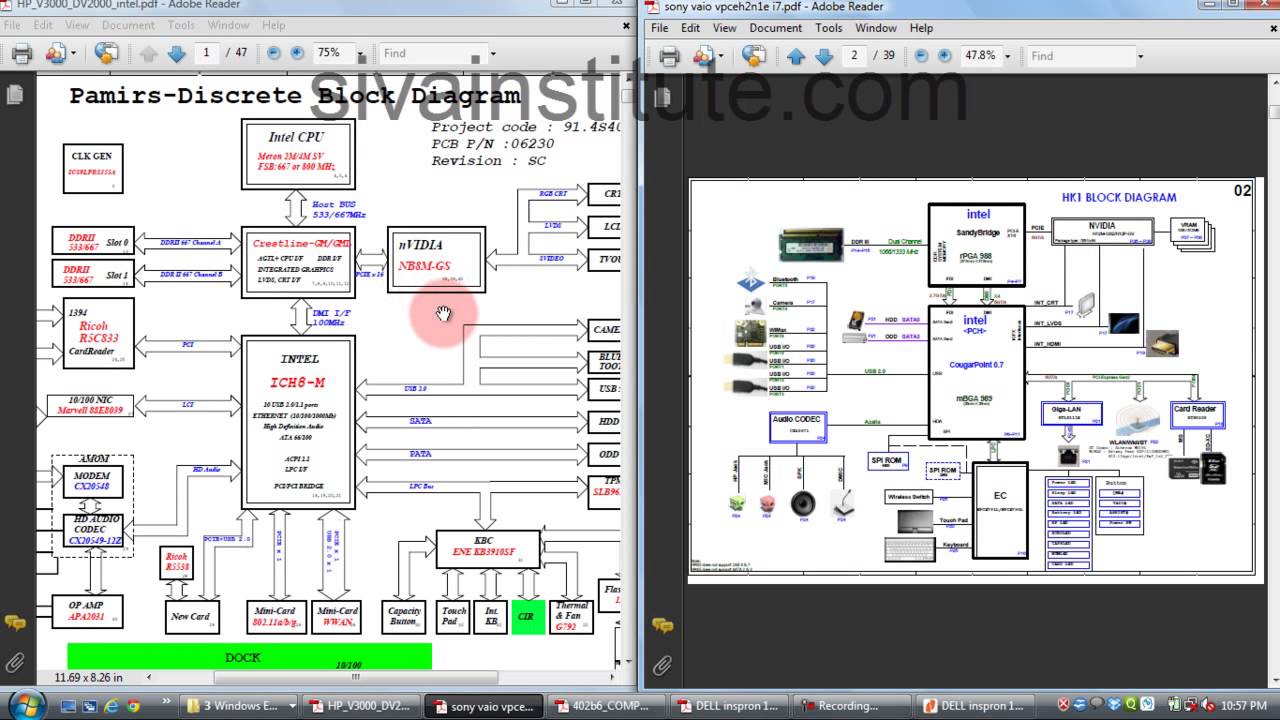Go to the next page in the HP_V3000 window
1280x720 pixels.
coord(176,53)
